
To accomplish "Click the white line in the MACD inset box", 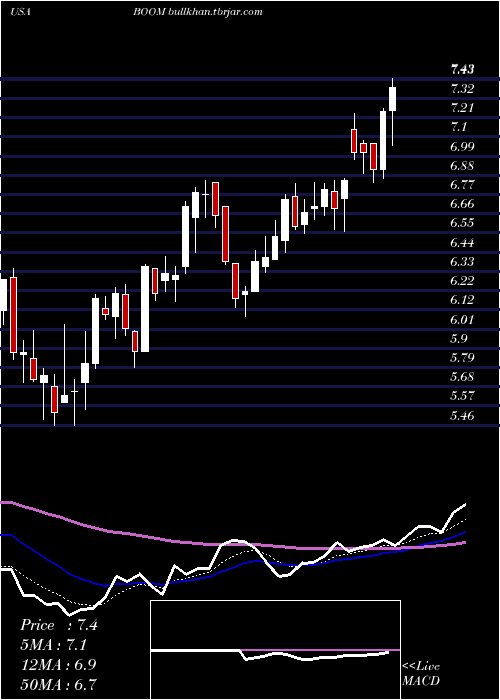I will (270, 654).
